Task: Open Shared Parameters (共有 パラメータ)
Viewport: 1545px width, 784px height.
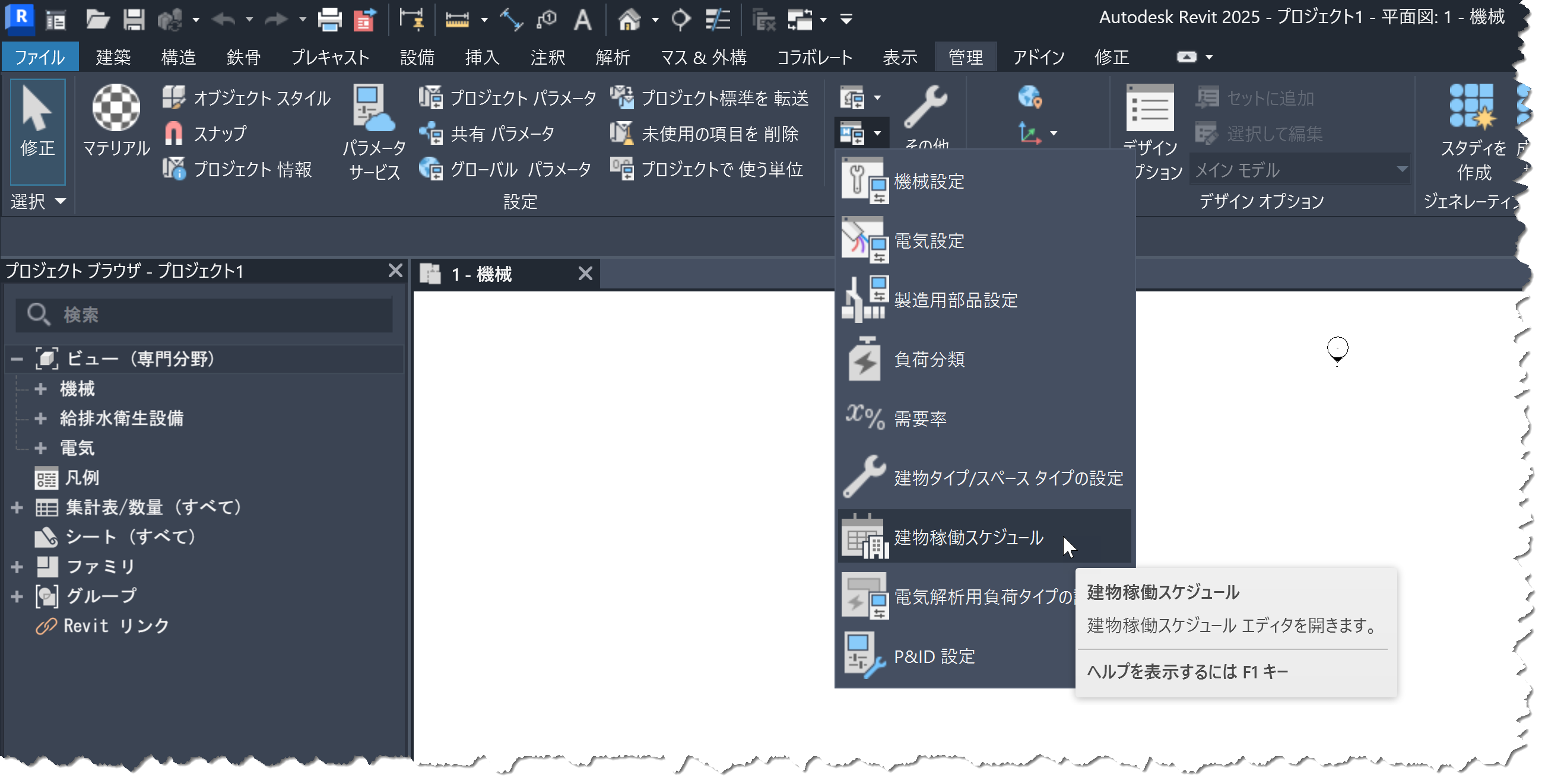Action: coord(487,133)
